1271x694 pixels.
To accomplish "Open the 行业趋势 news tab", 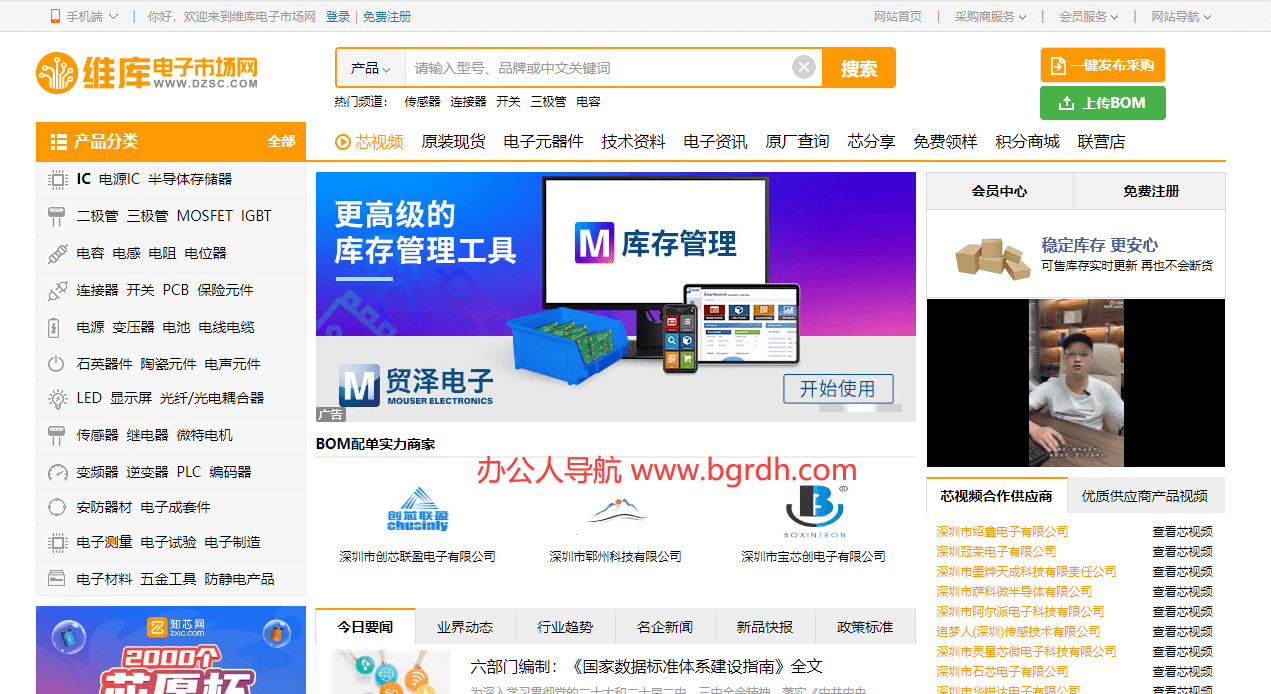I will click(564, 626).
